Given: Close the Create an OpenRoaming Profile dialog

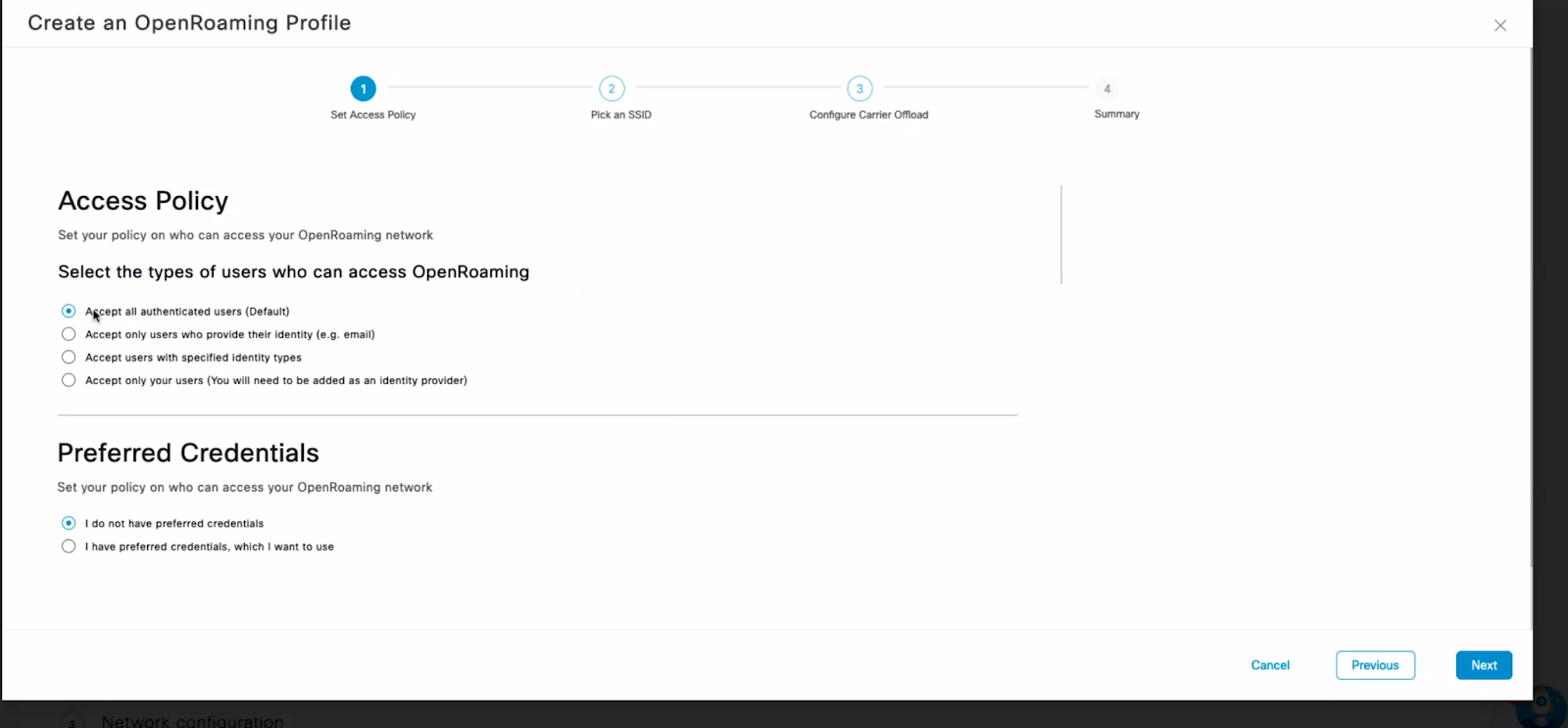Looking at the screenshot, I should click(1499, 25).
